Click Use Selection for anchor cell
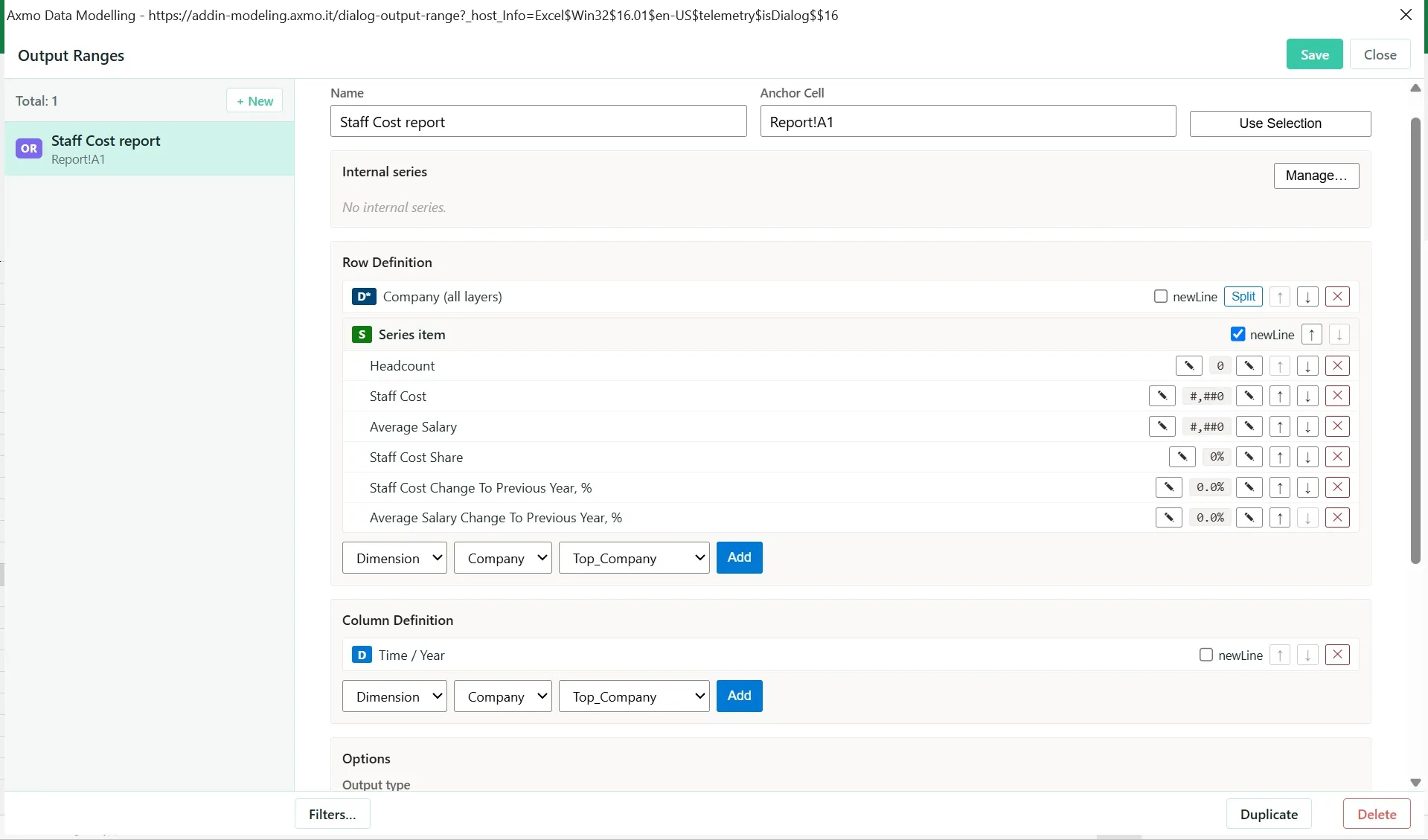The height and width of the screenshot is (840, 1428). 1280,124
